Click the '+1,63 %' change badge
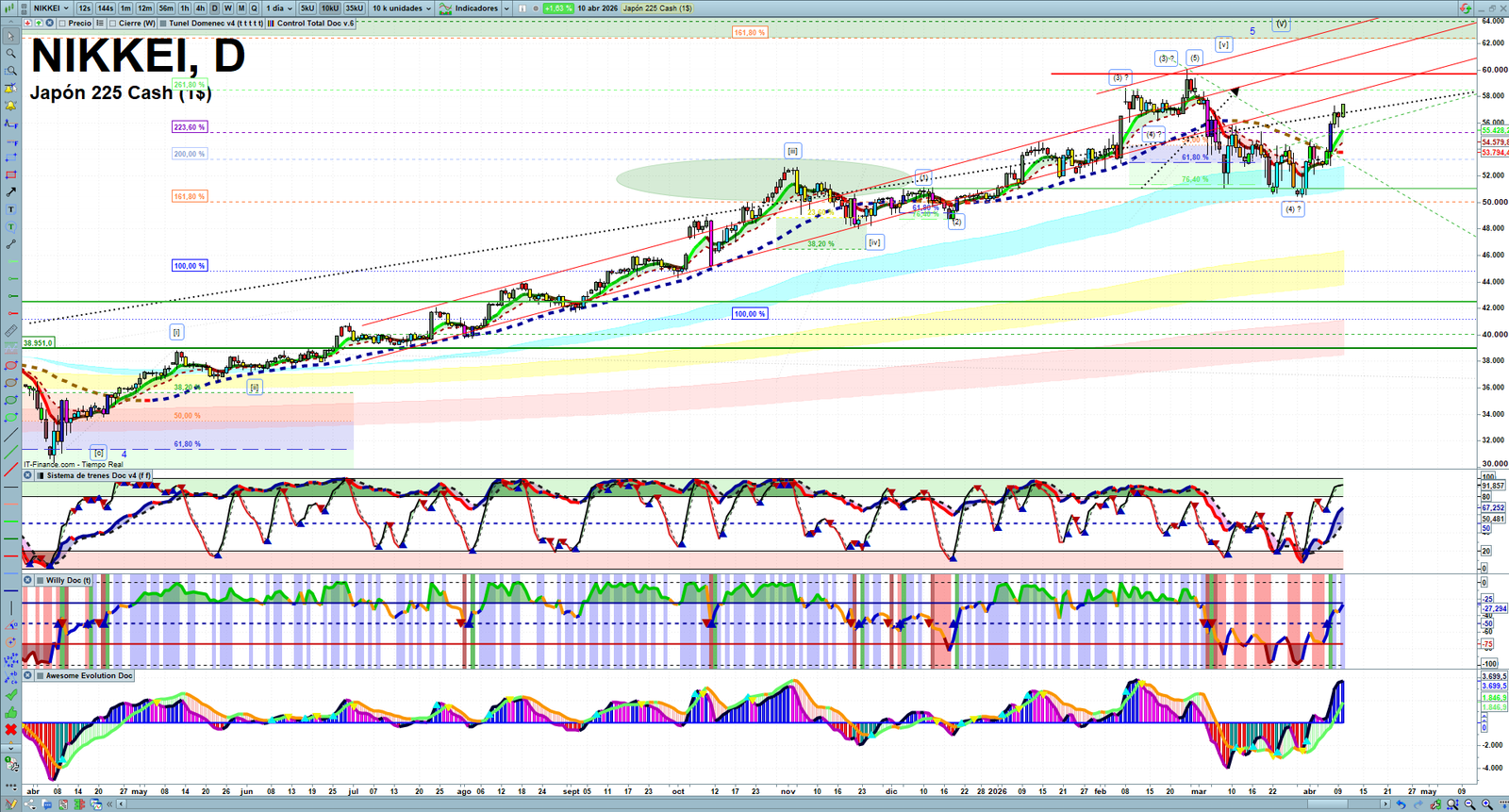 pyautogui.click(x=558, y=8)
